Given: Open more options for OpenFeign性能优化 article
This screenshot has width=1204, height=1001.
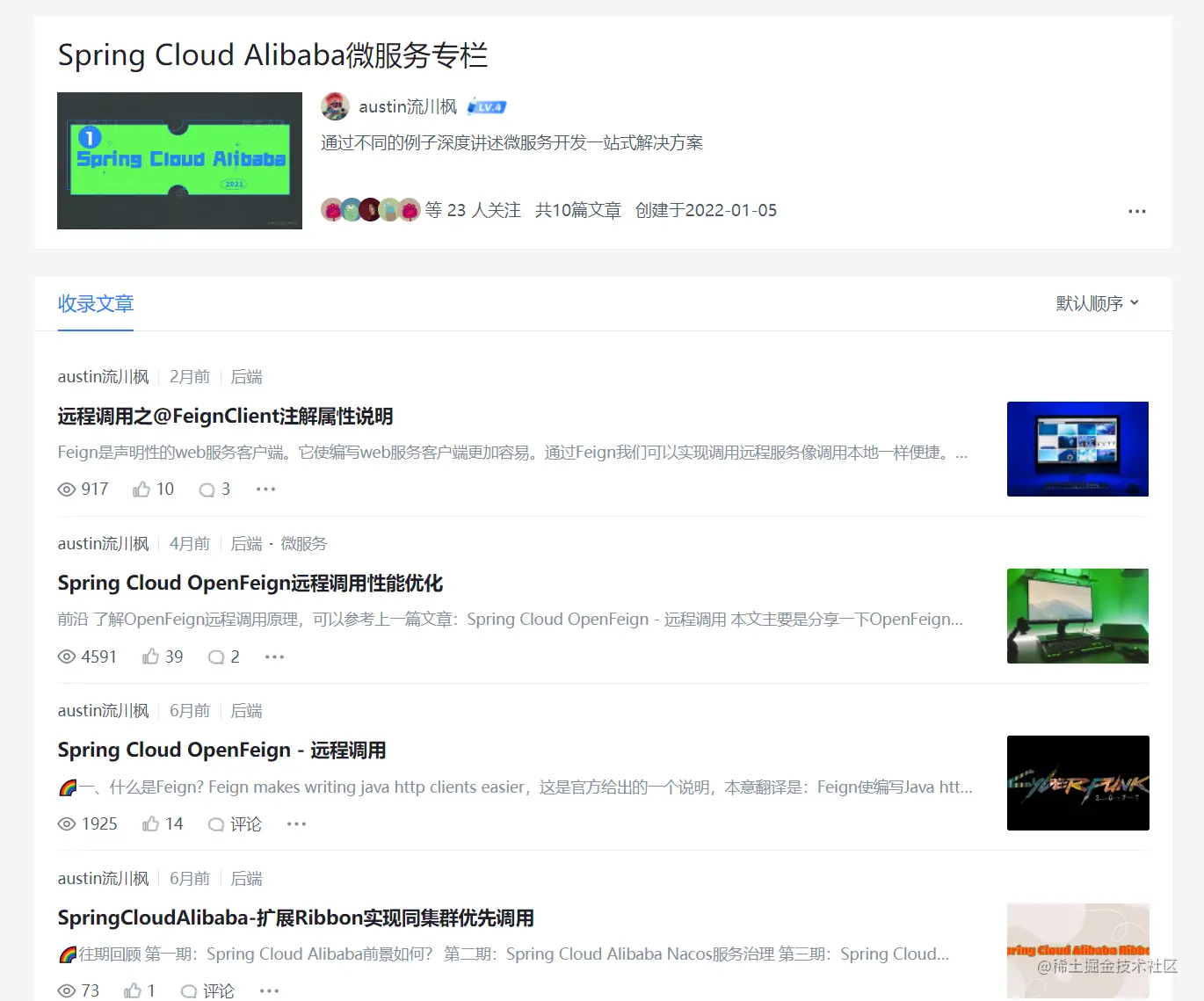Looking at the screenshot, I should coord(275,656).
